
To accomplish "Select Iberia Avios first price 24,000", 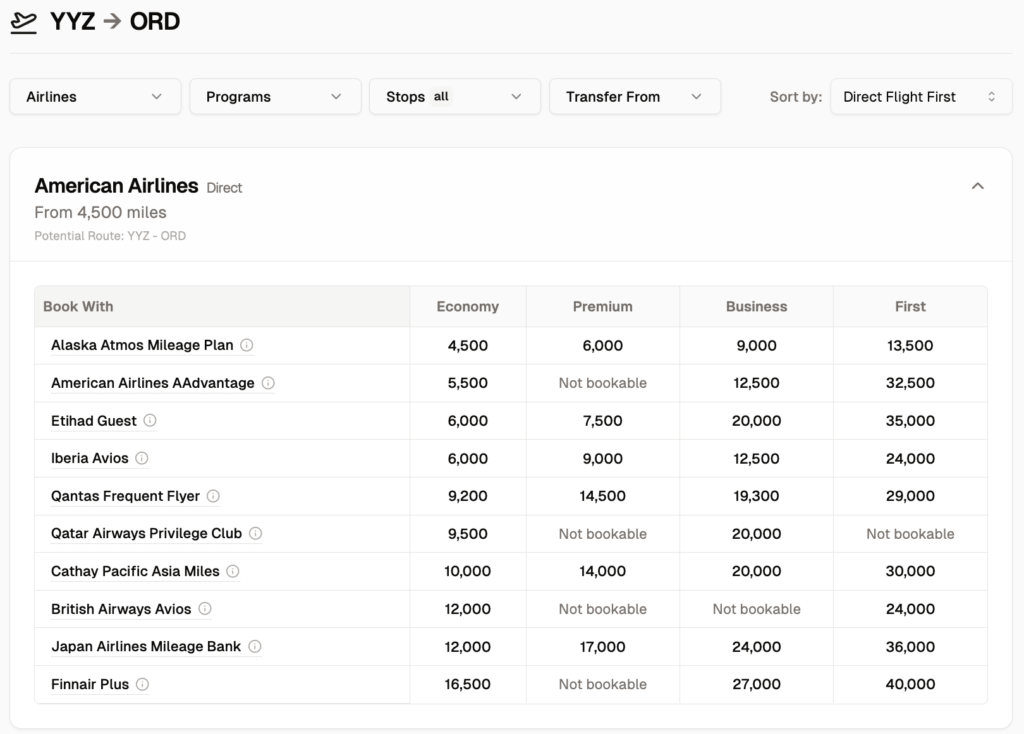I will [x=910, y=458].
